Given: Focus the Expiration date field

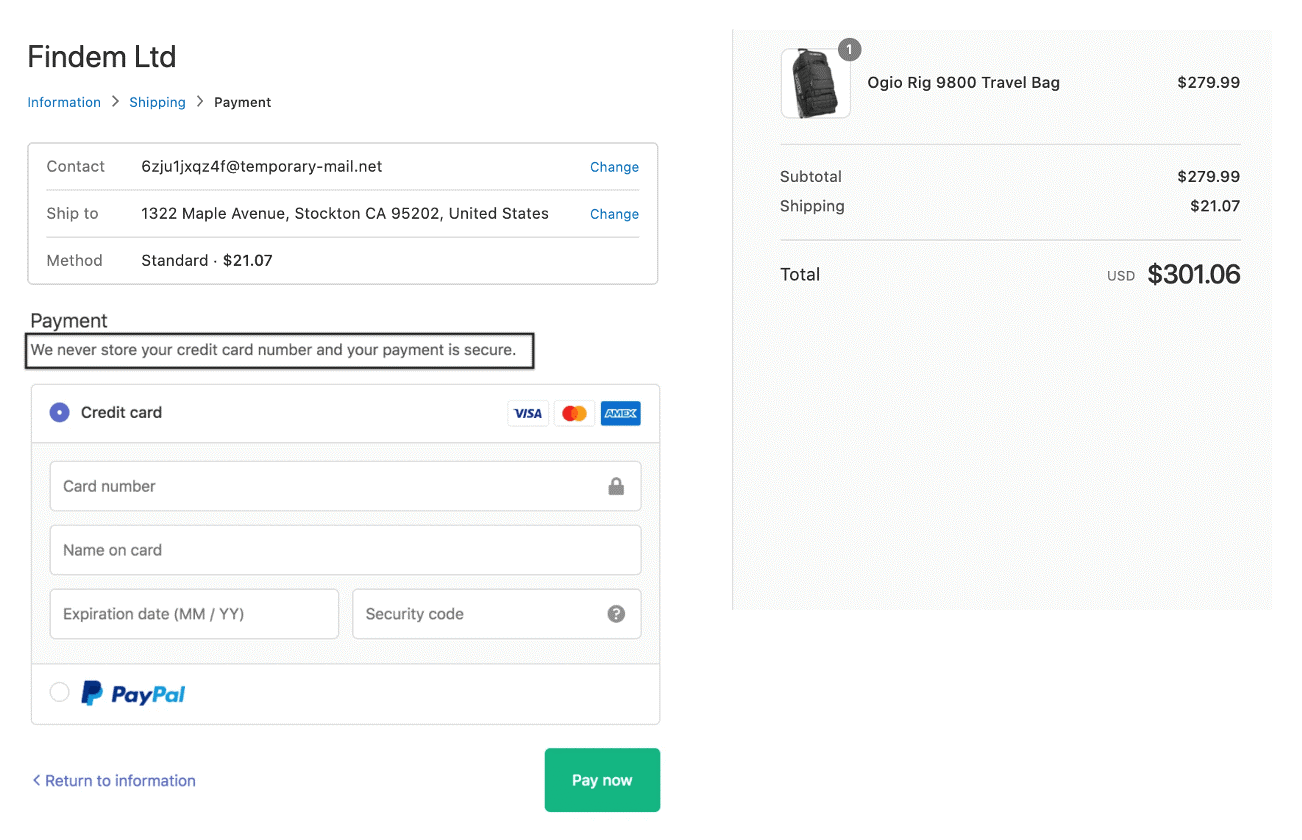Looking at the screenshot, I should (x=194, y=614).
